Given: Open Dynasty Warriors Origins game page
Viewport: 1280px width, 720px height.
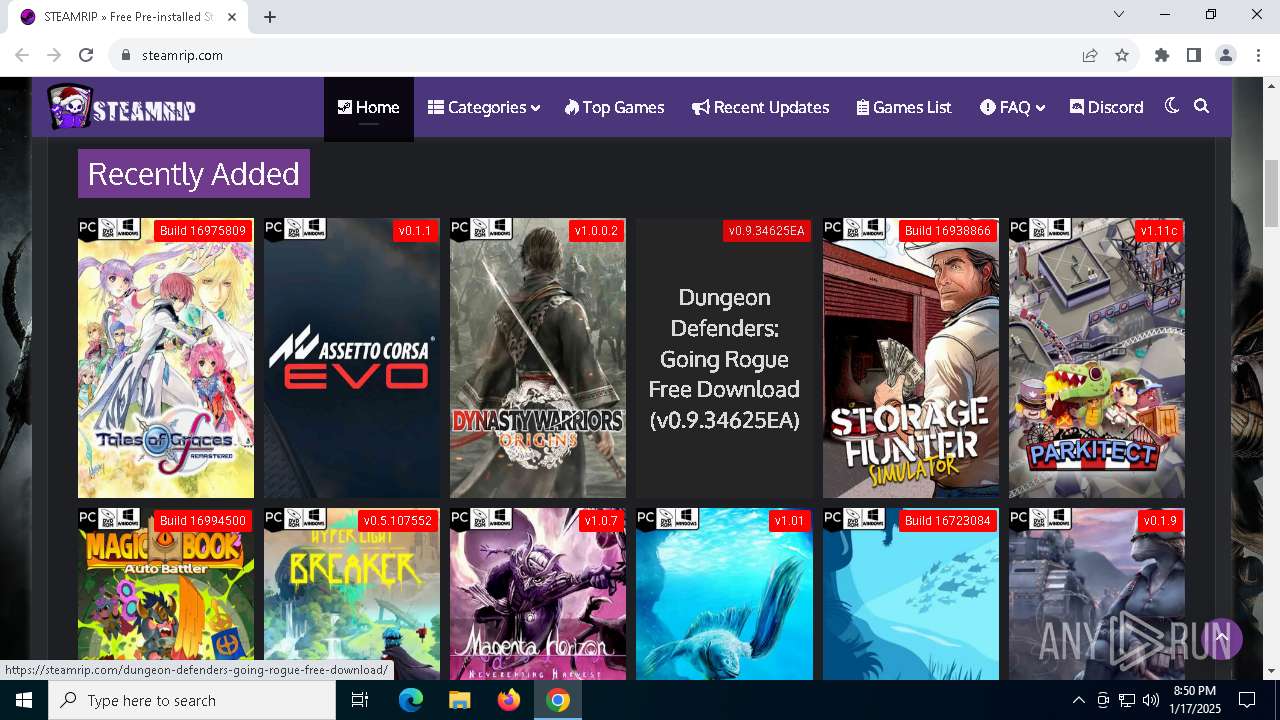Looking at the screenshot, I should [538, 358].
